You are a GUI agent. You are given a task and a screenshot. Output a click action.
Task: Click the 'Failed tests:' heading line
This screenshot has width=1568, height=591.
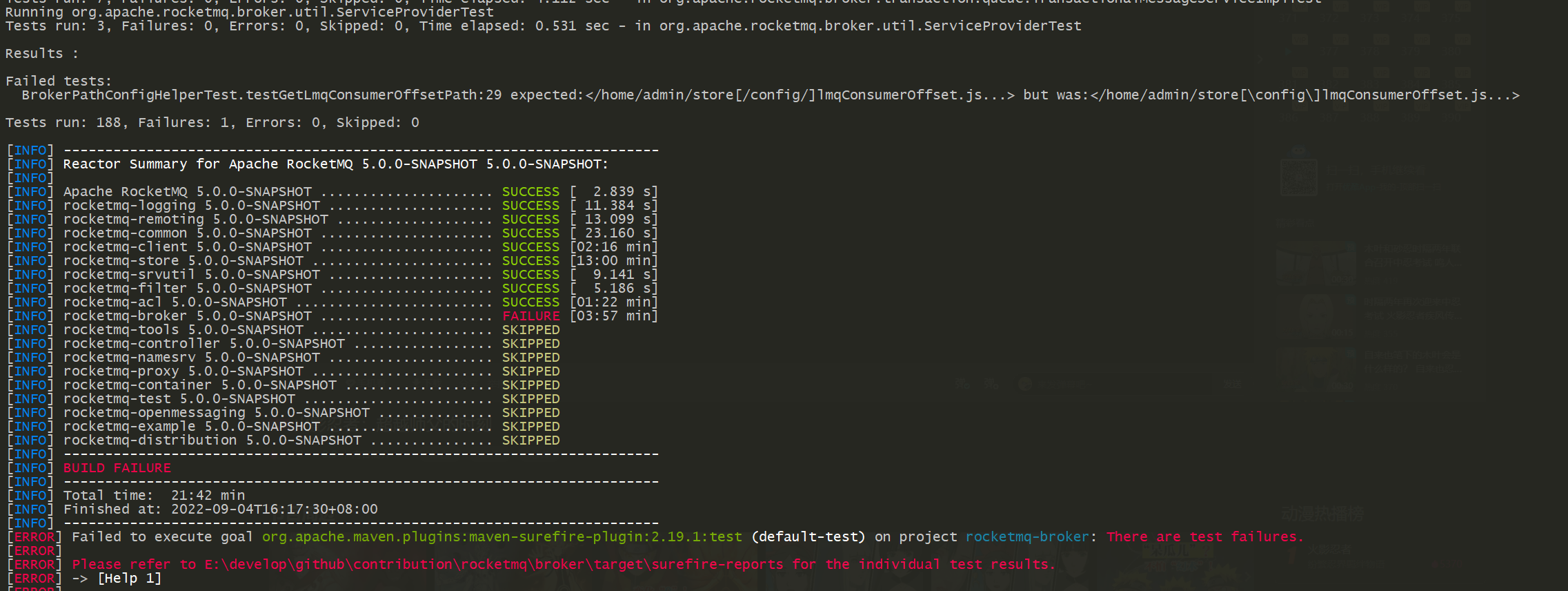coord(59,81)
